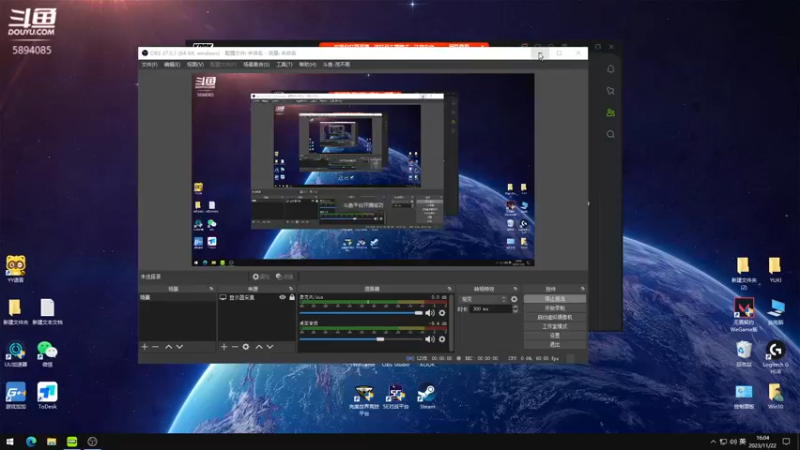Remove the selected source with the minus icon
Image resolution: width=800 pixels, height=450 pixels.
coord(235,346)
